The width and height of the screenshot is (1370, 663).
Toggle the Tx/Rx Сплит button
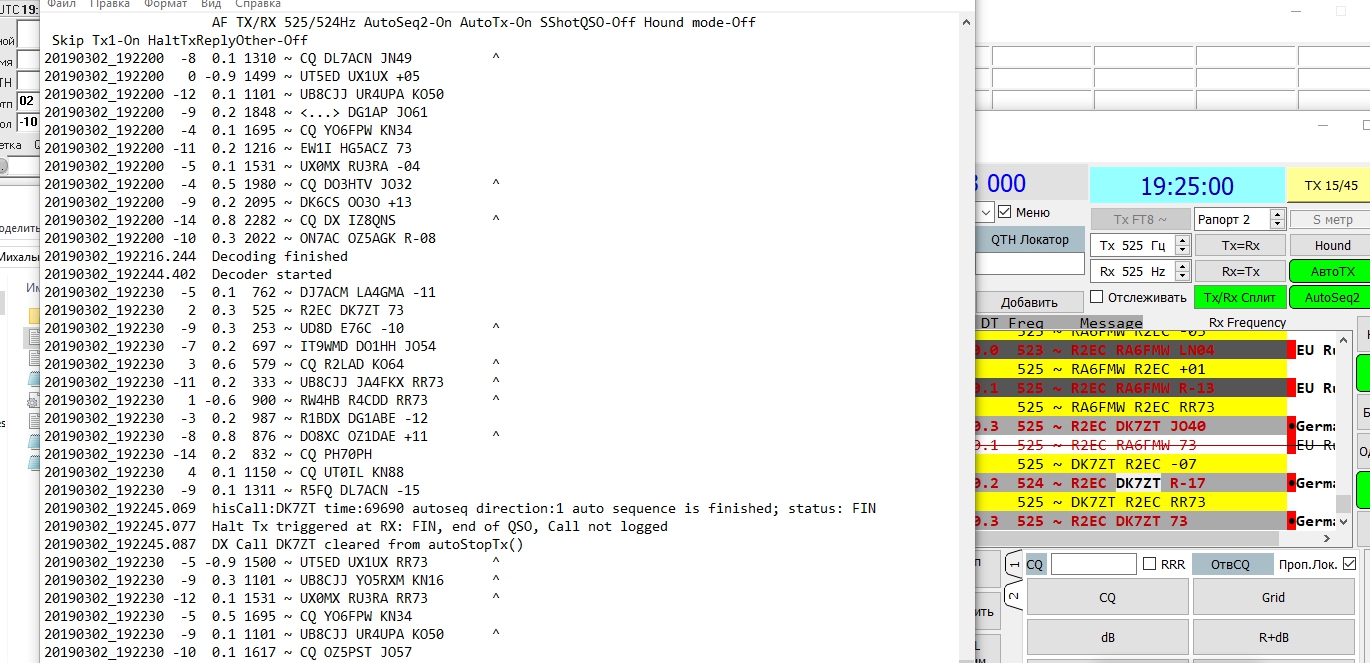click(x=1239, y=298)
